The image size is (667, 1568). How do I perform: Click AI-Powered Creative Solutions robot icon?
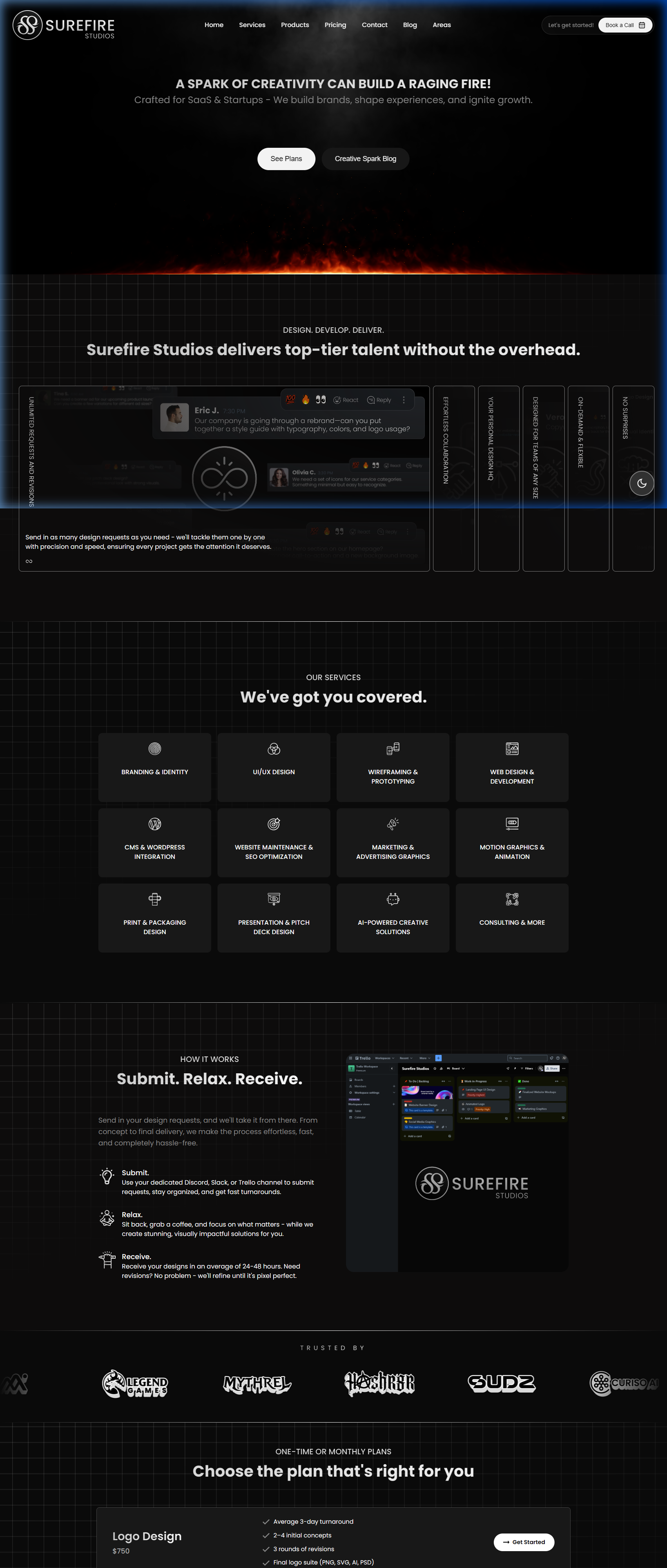tap(393, 899)
